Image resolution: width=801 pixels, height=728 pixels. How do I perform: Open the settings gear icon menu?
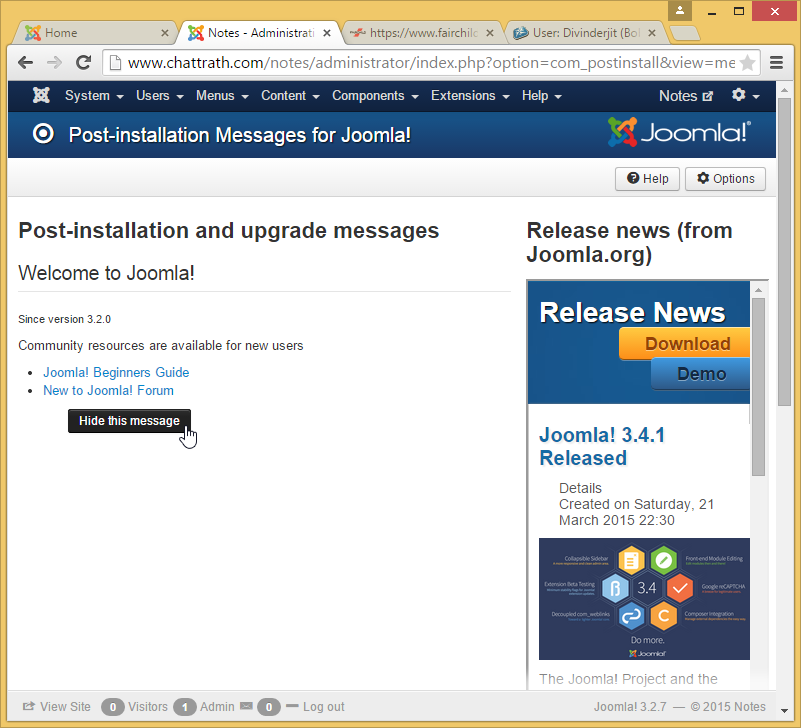coord(745,96)
